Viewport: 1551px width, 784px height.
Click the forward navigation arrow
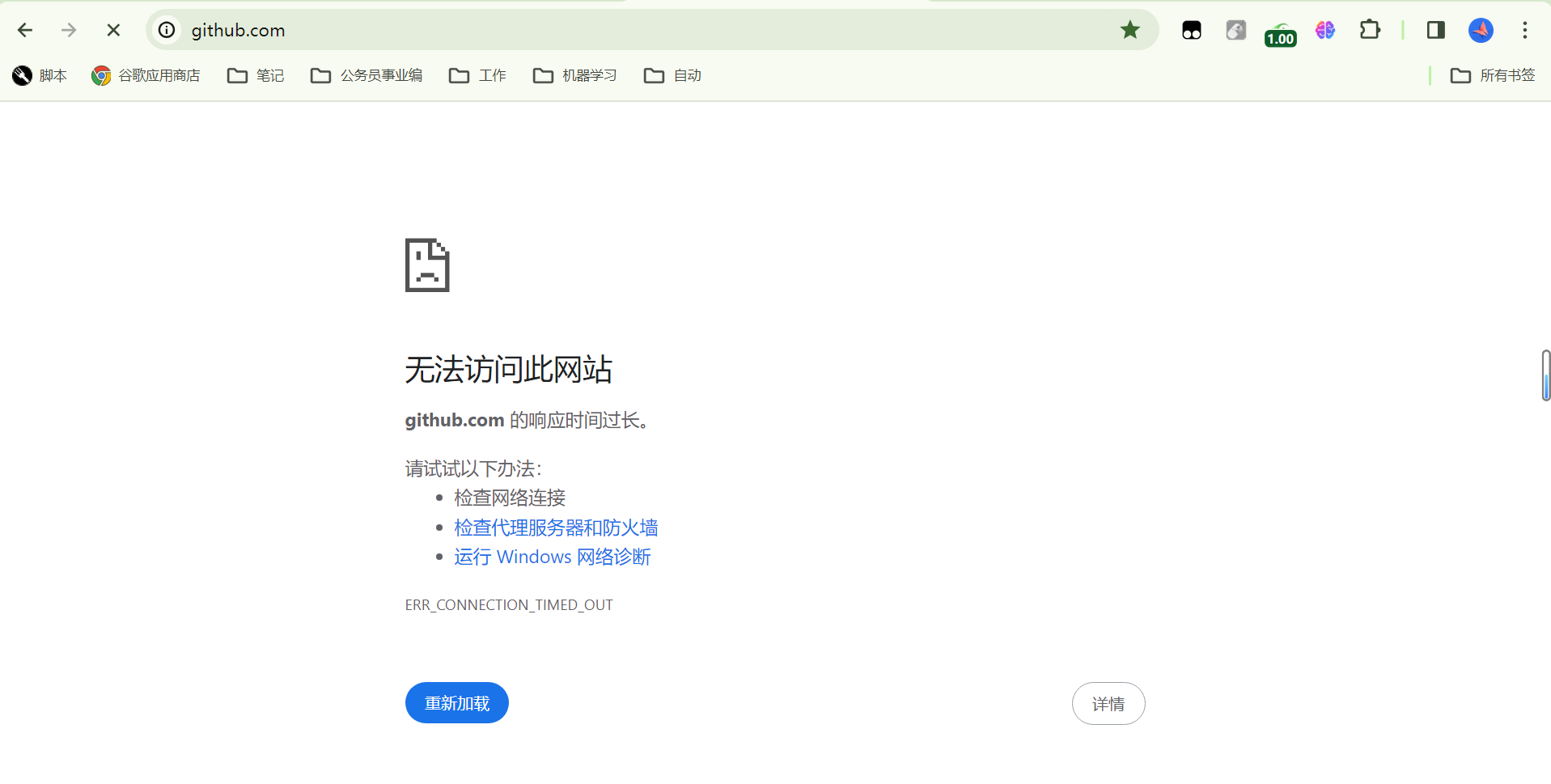(x=69, y=31)
